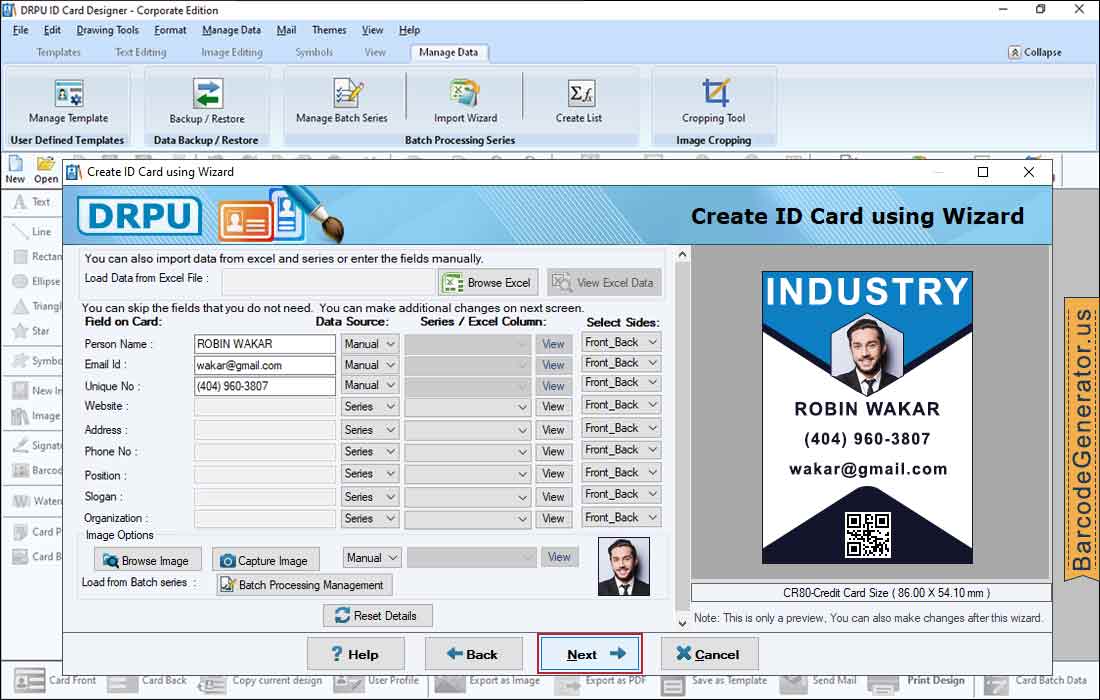Image resolution: width=1100 pixels, height=700 pixels.
Task: Click the wizard Help button
Action: click(x=356, y=654)
